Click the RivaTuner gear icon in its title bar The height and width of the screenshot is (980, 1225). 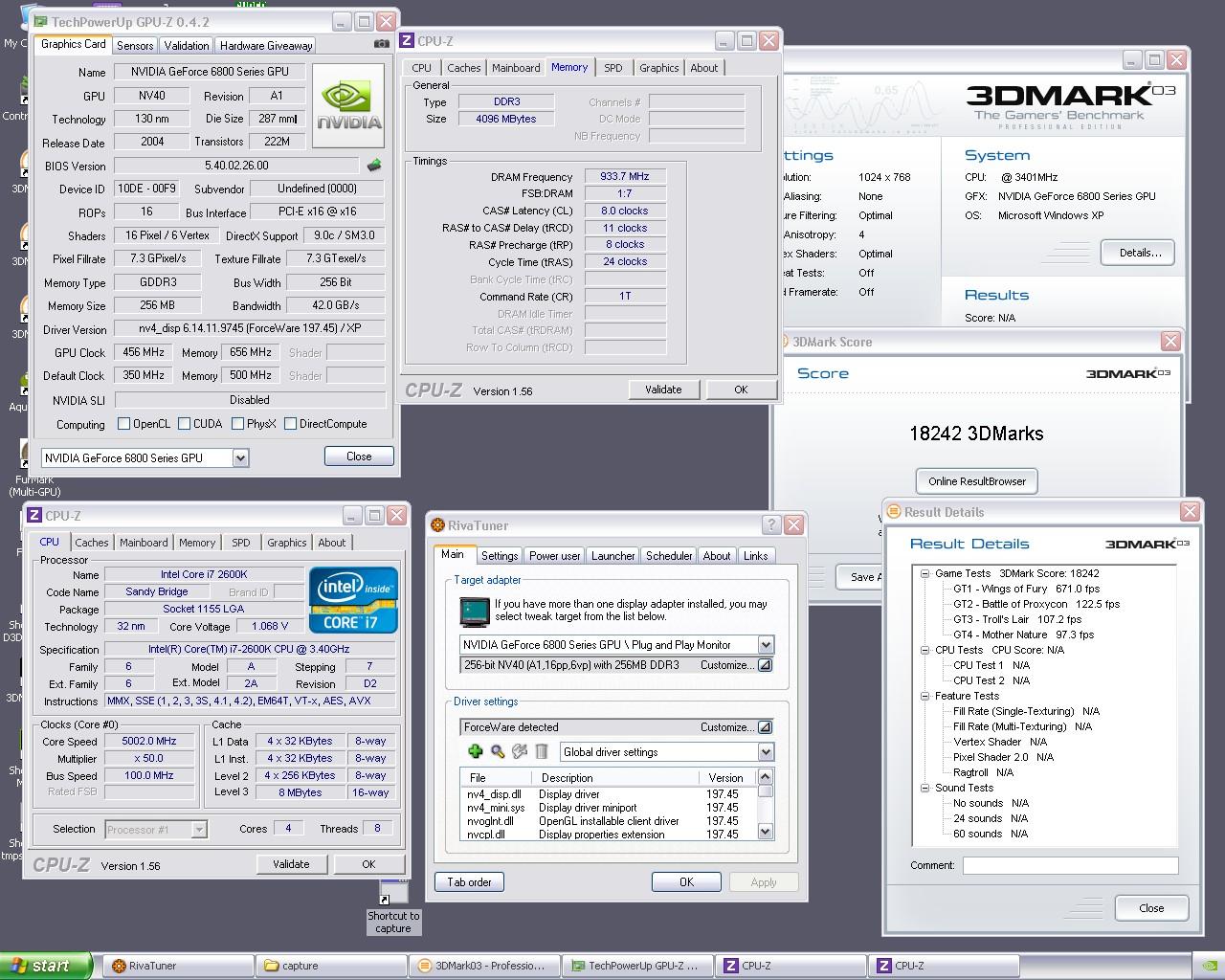point(438,524)
